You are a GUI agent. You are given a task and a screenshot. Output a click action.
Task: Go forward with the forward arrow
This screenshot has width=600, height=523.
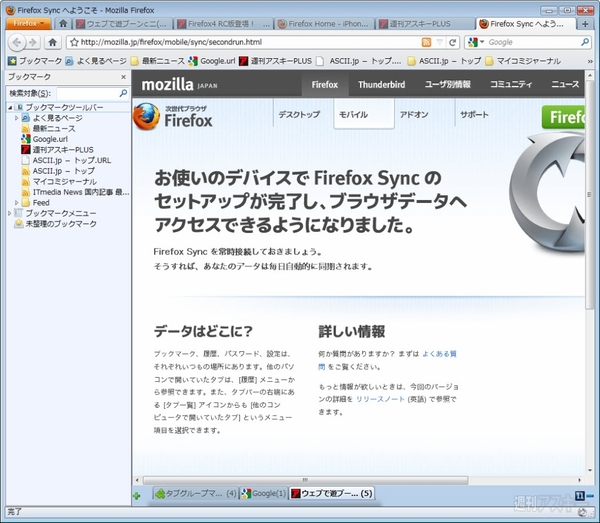click(33, 42)
